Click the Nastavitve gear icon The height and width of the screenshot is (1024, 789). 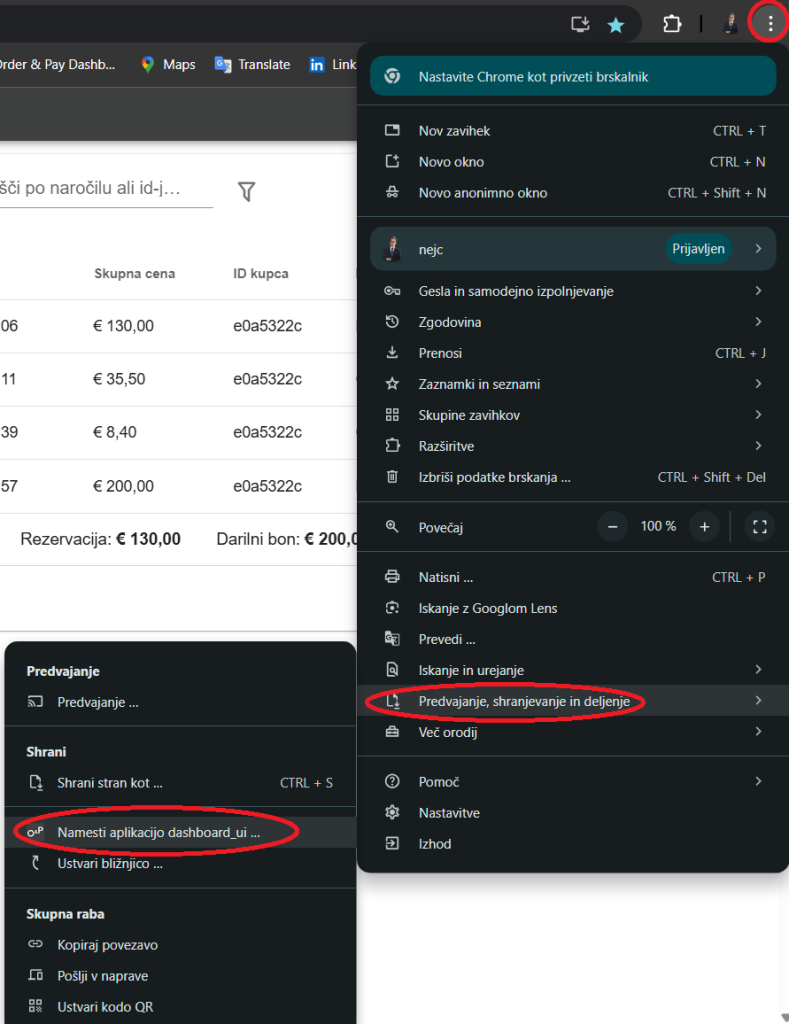tap(392, 812)
